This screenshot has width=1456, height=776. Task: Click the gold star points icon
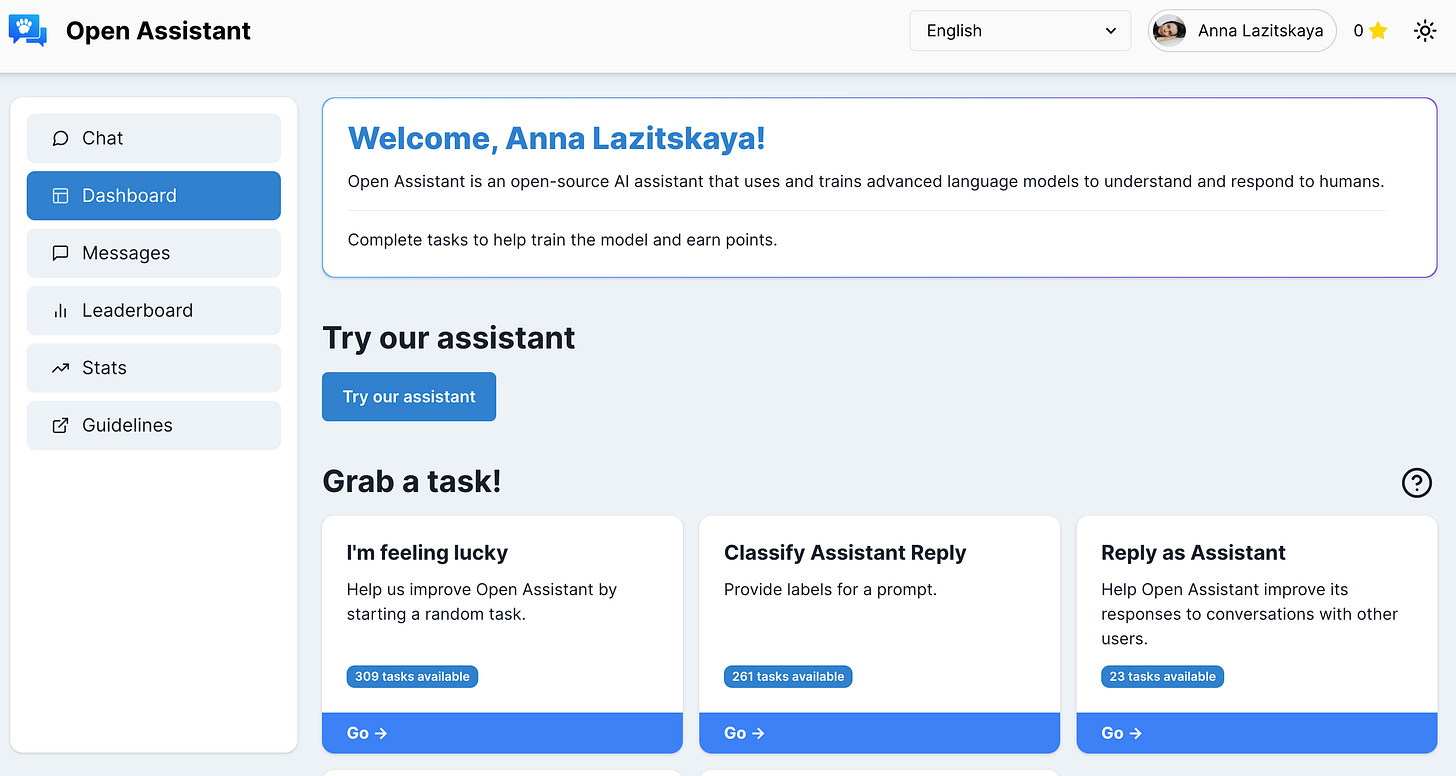pos(1378,31)
